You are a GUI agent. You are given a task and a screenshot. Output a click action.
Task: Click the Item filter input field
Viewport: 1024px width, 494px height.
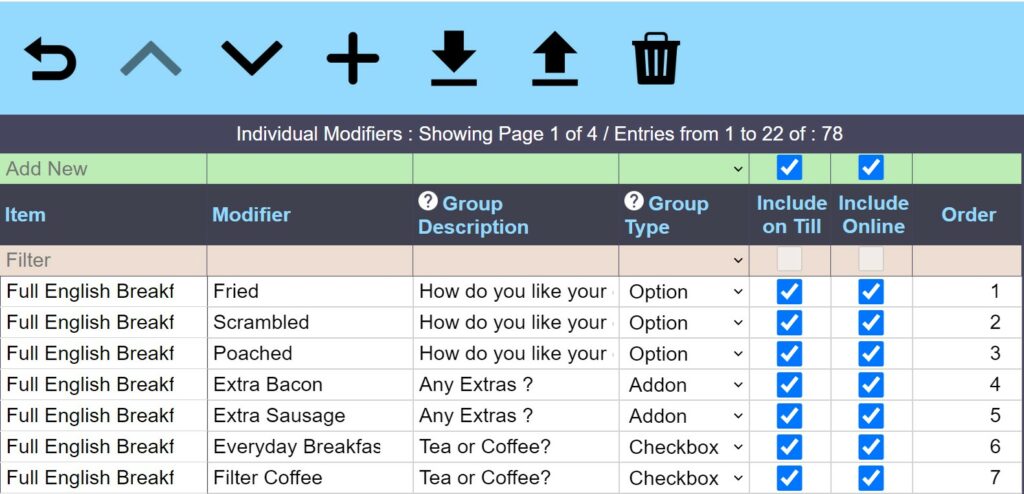103,260
